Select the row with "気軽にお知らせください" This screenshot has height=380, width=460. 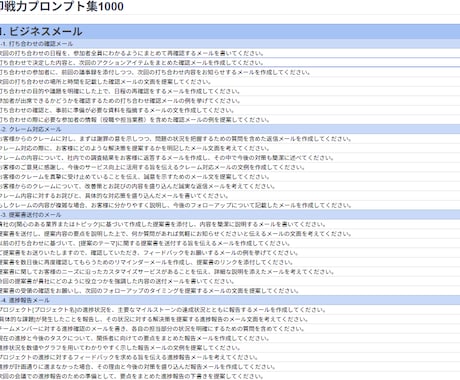[x=230, y=234]
